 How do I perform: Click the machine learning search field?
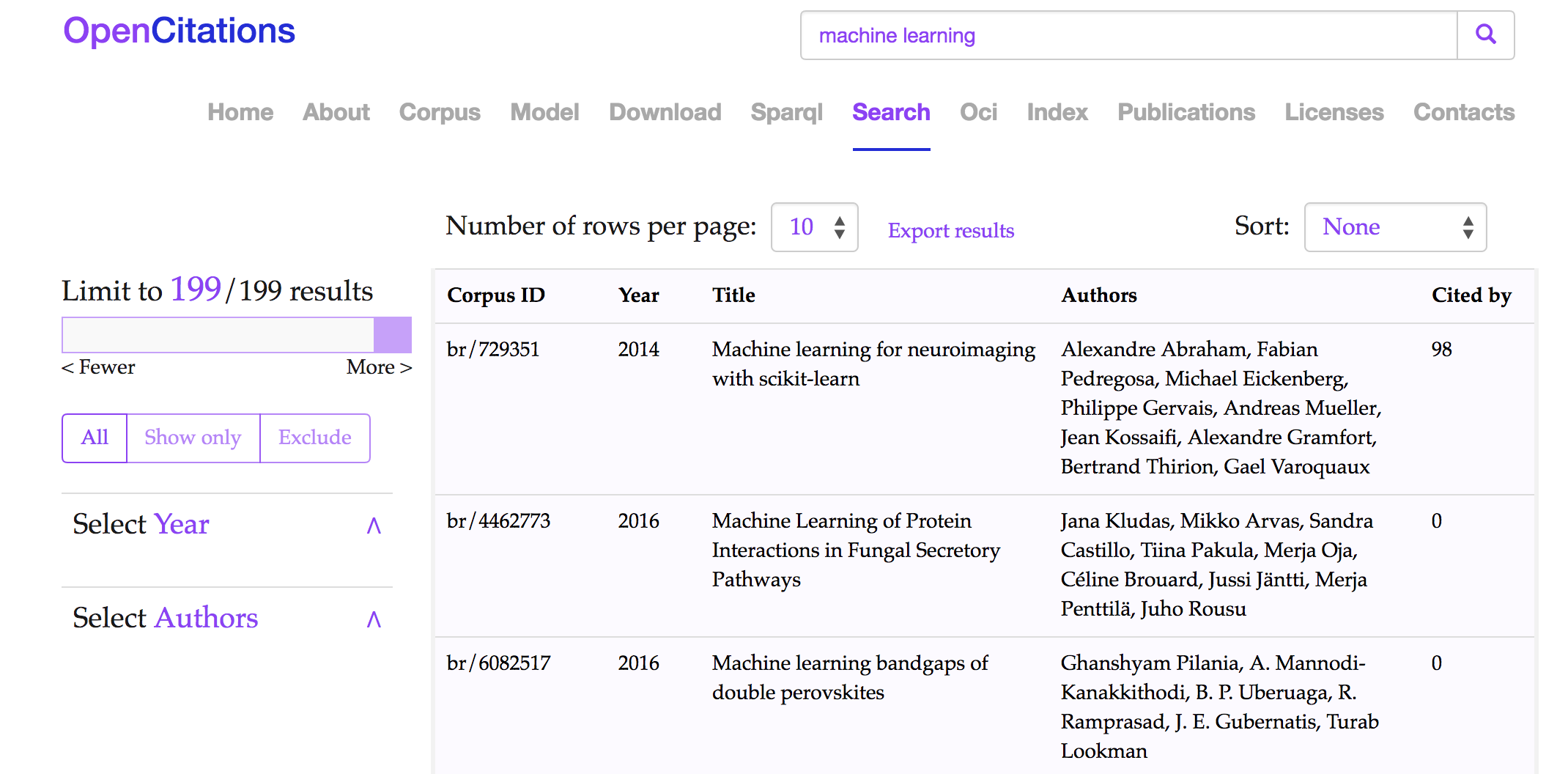[x=1128, y=35]
